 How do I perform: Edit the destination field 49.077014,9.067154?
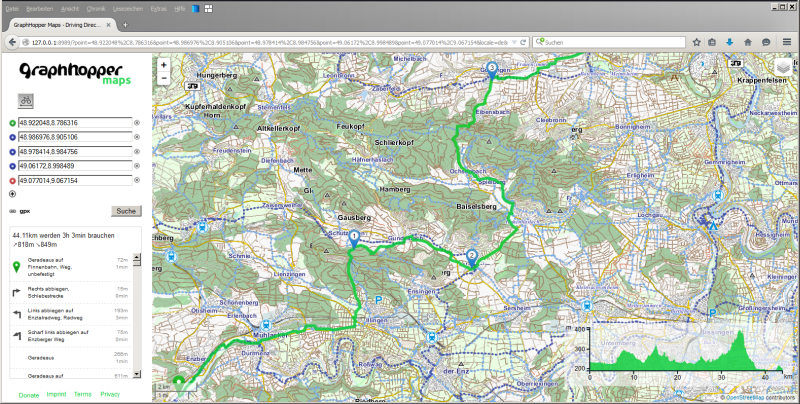click(x=75, y=181)
